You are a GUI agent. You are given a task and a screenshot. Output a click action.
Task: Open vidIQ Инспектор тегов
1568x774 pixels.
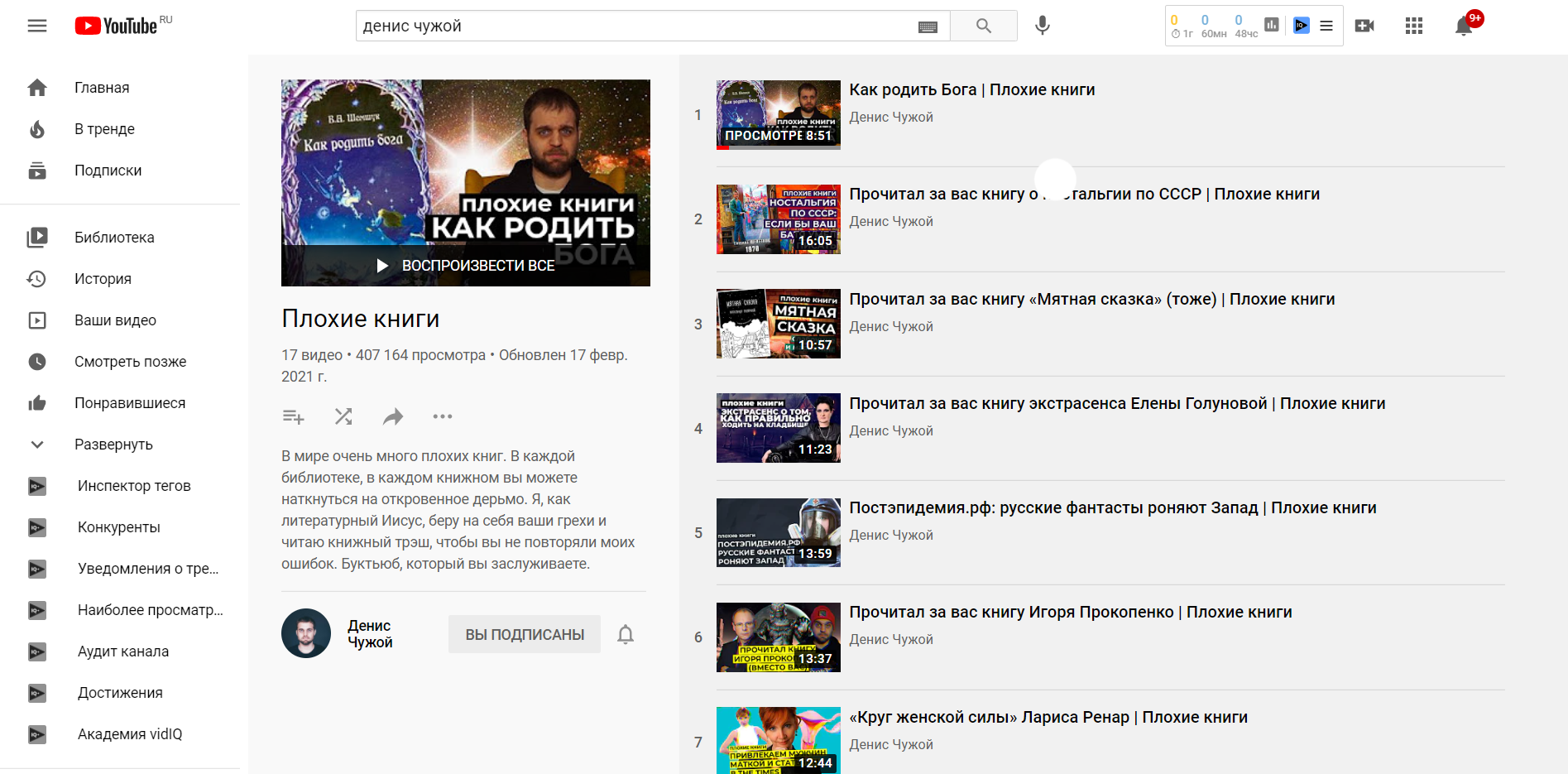coord(120,486)
